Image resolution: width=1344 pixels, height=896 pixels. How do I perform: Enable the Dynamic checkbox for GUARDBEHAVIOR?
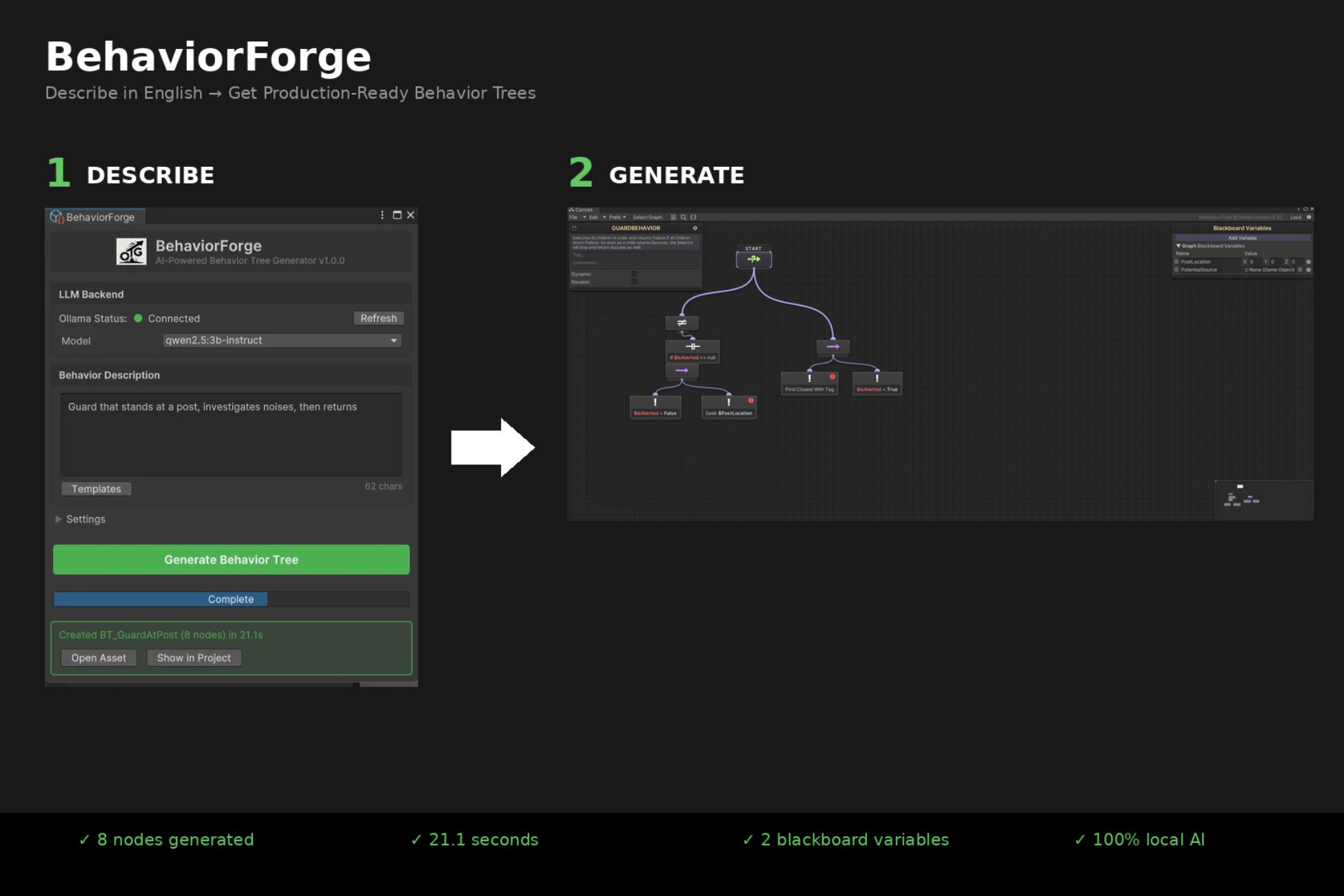[635, 274]
